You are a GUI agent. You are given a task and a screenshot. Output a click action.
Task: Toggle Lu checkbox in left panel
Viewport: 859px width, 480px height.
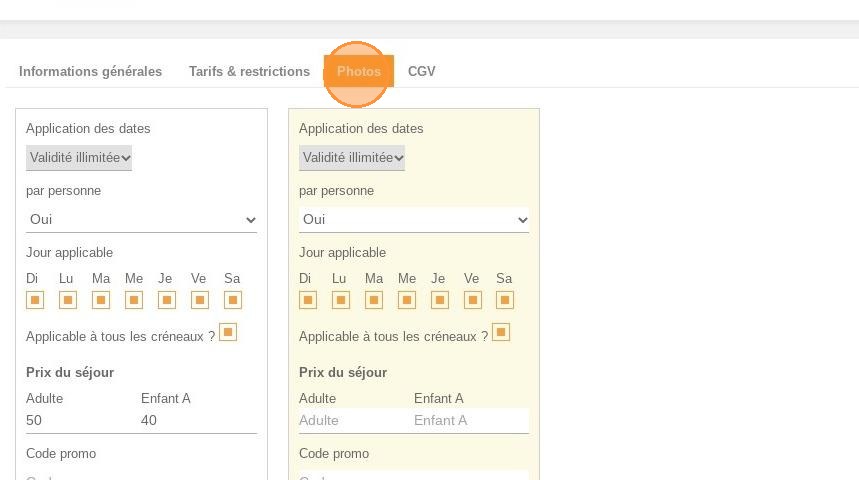[x=68, y=300]
